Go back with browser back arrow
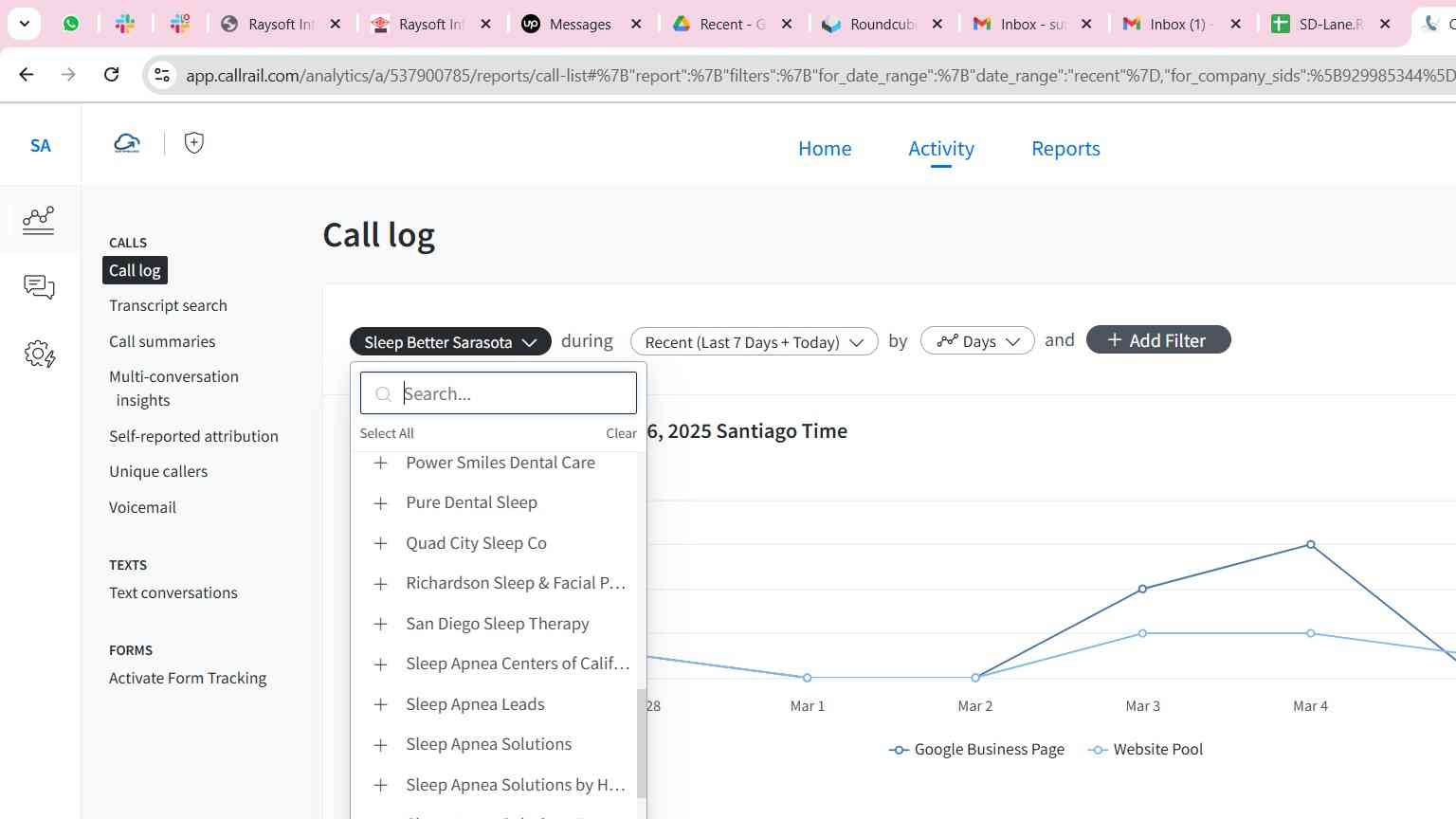Screen dimensions: 1456x819 27,74
